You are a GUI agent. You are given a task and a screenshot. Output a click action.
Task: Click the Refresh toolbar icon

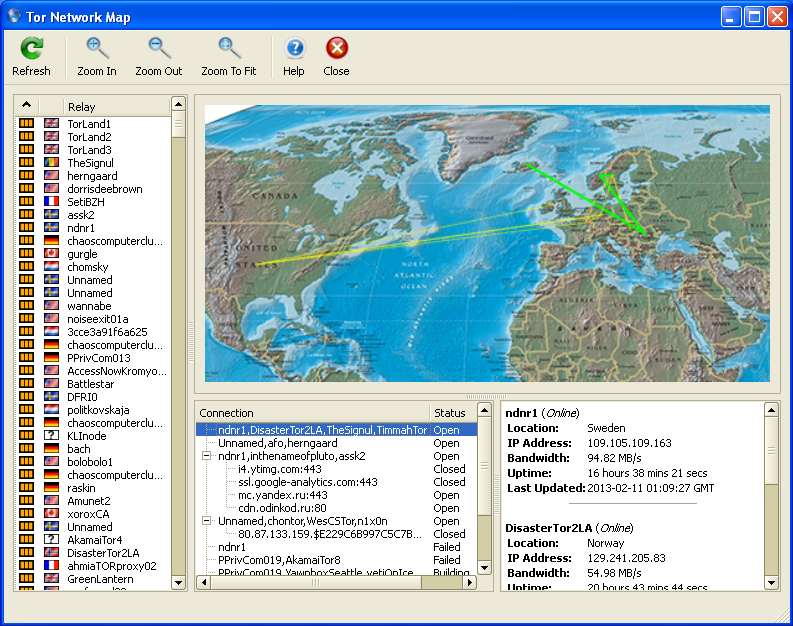point(31,49)
